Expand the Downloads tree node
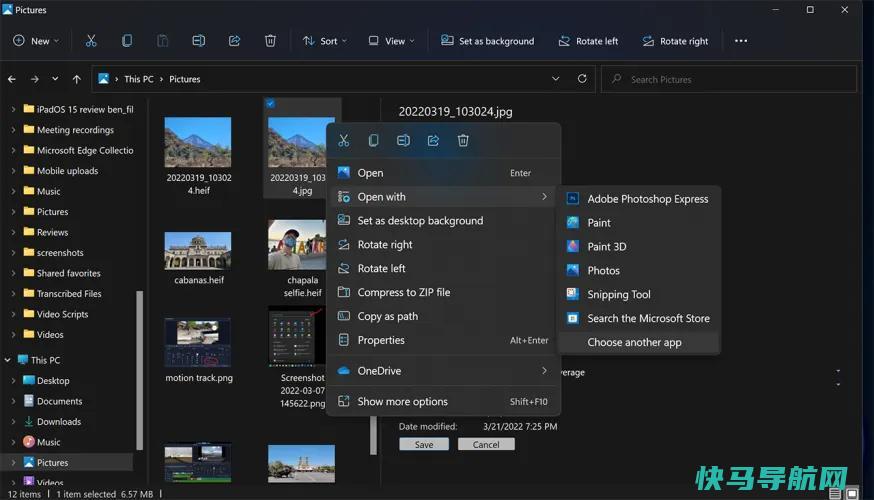Screen dimensions: 874x500 (13, 421)
